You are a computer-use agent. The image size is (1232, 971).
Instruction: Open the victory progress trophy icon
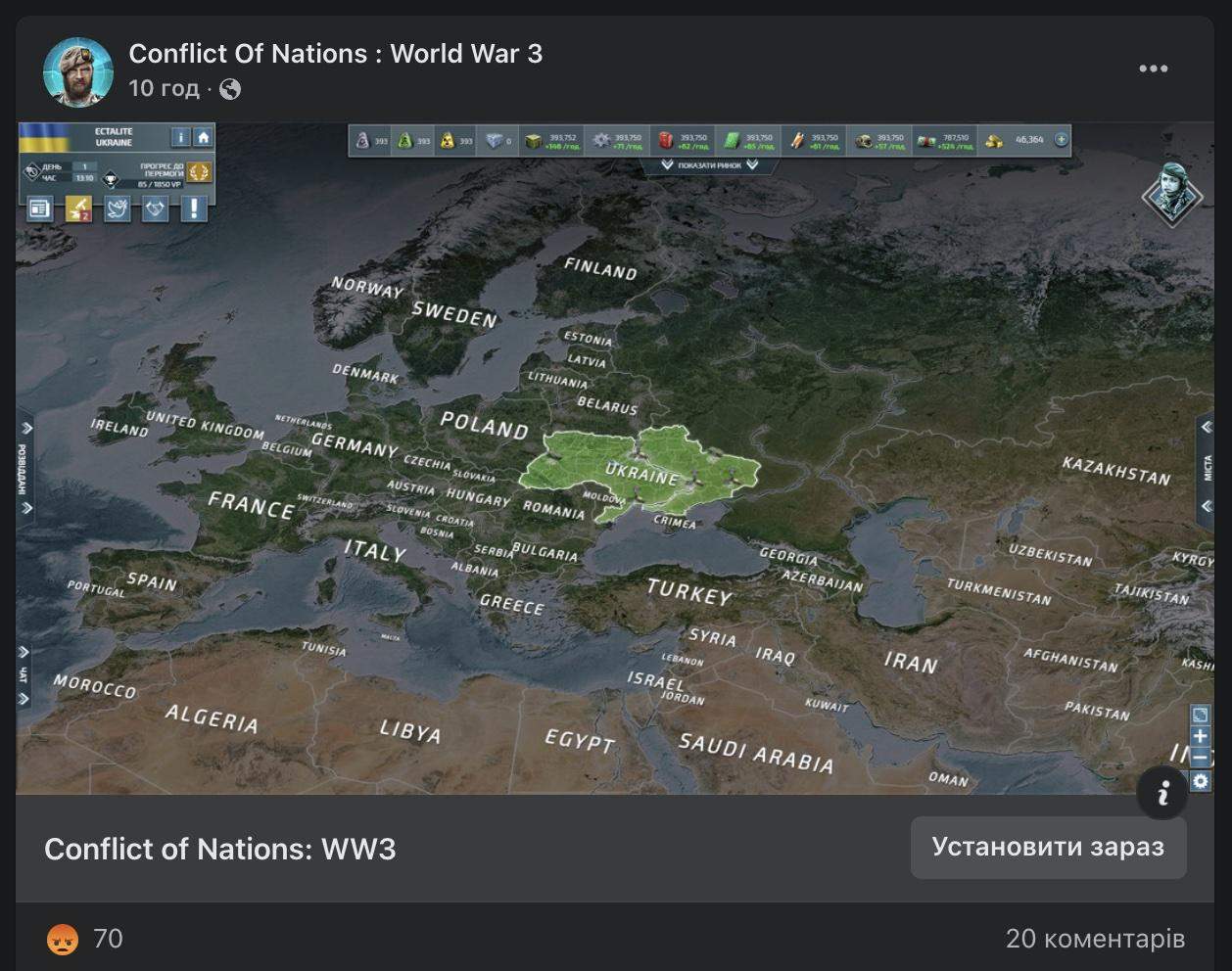200,173
